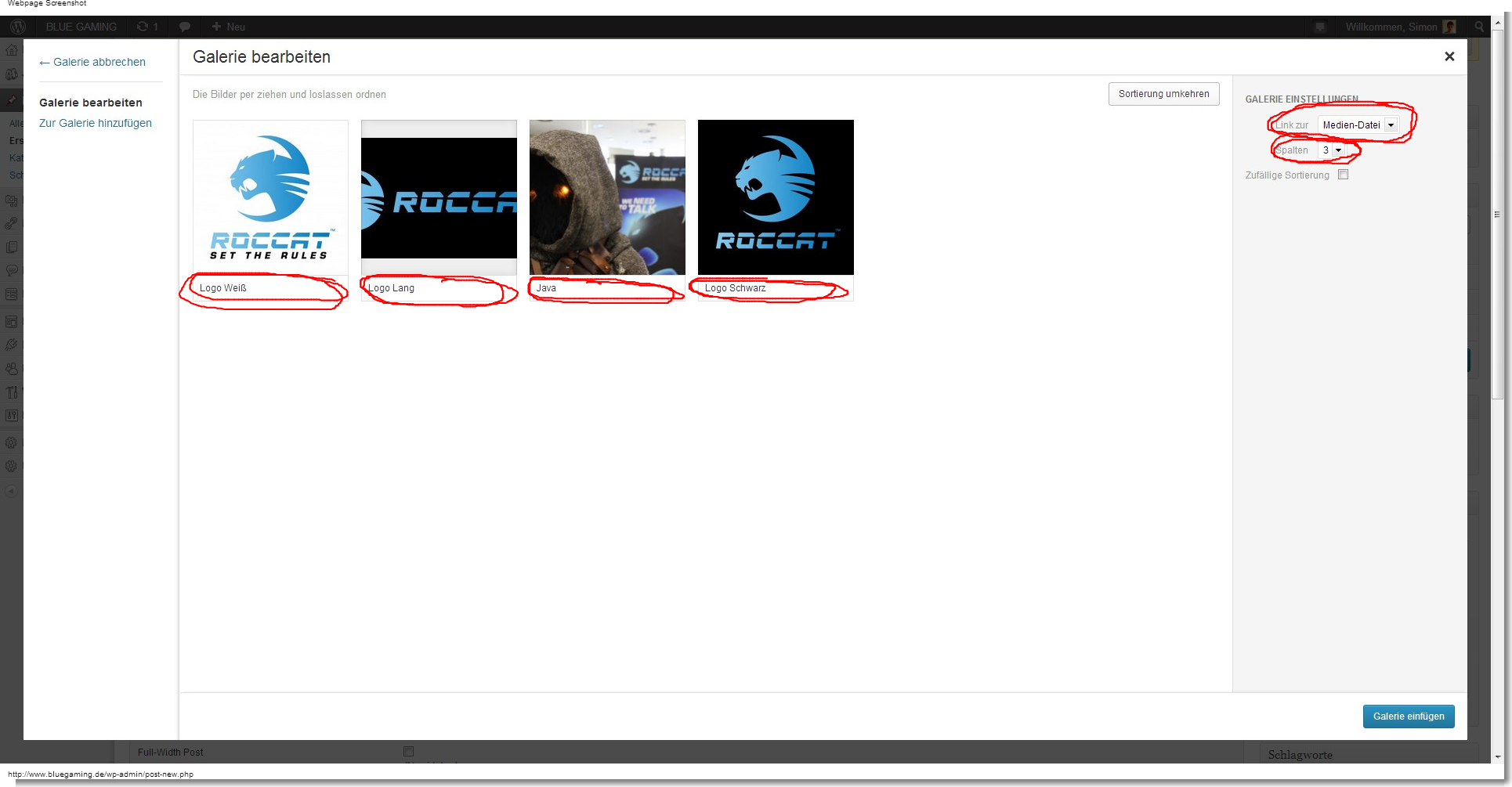
Task: Open the Dashboard house icon in sidebar
Action: tap(12, 50)
